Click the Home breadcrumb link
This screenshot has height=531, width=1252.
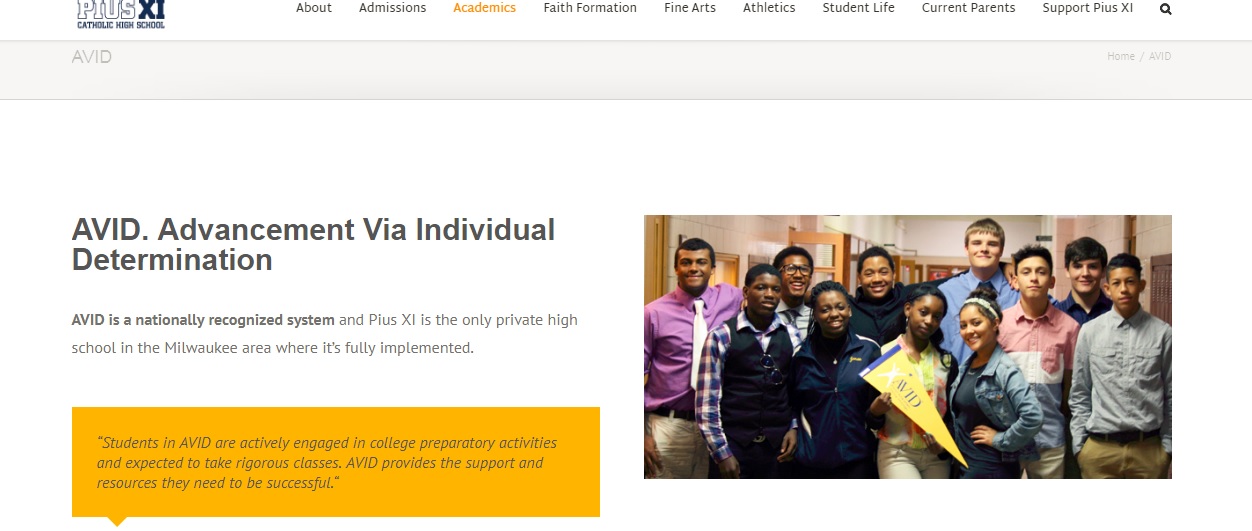tap(1121, 57)
